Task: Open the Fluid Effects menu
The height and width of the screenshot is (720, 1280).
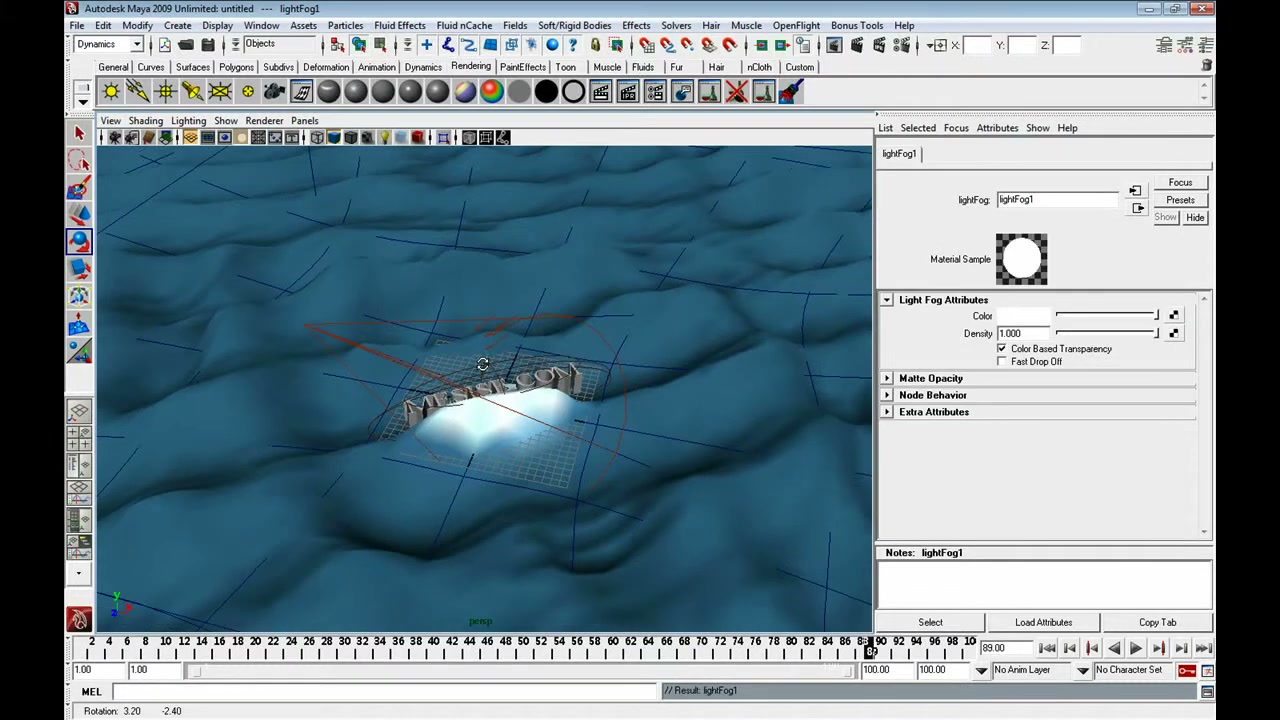Action: coord(399,25)
